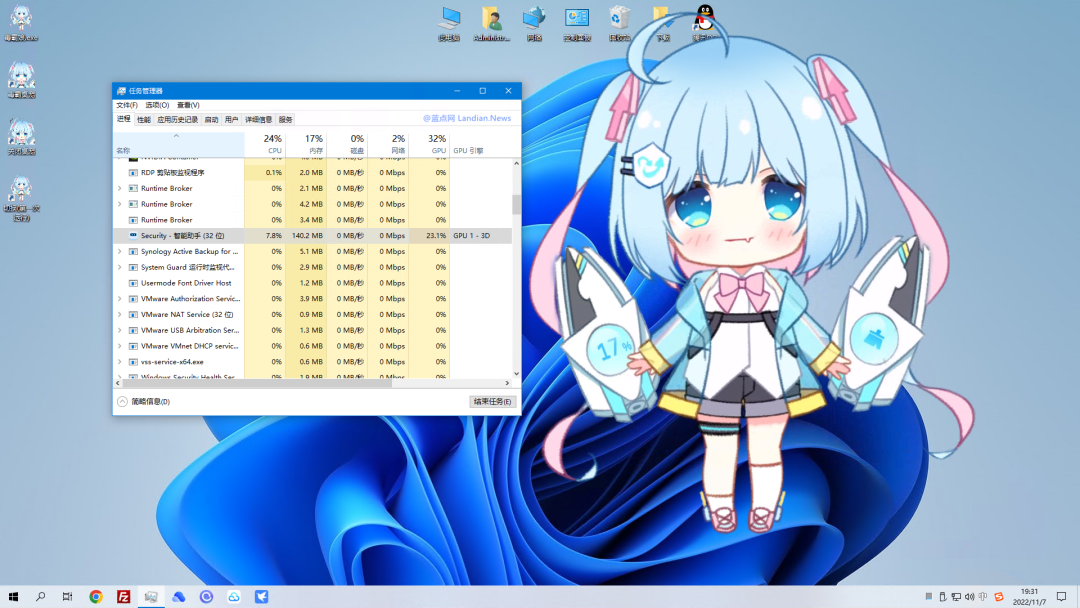Viewport: 1080px width, 608px height.
Task: Open the purple circle app on taskbar
Action: coord(206,597)
